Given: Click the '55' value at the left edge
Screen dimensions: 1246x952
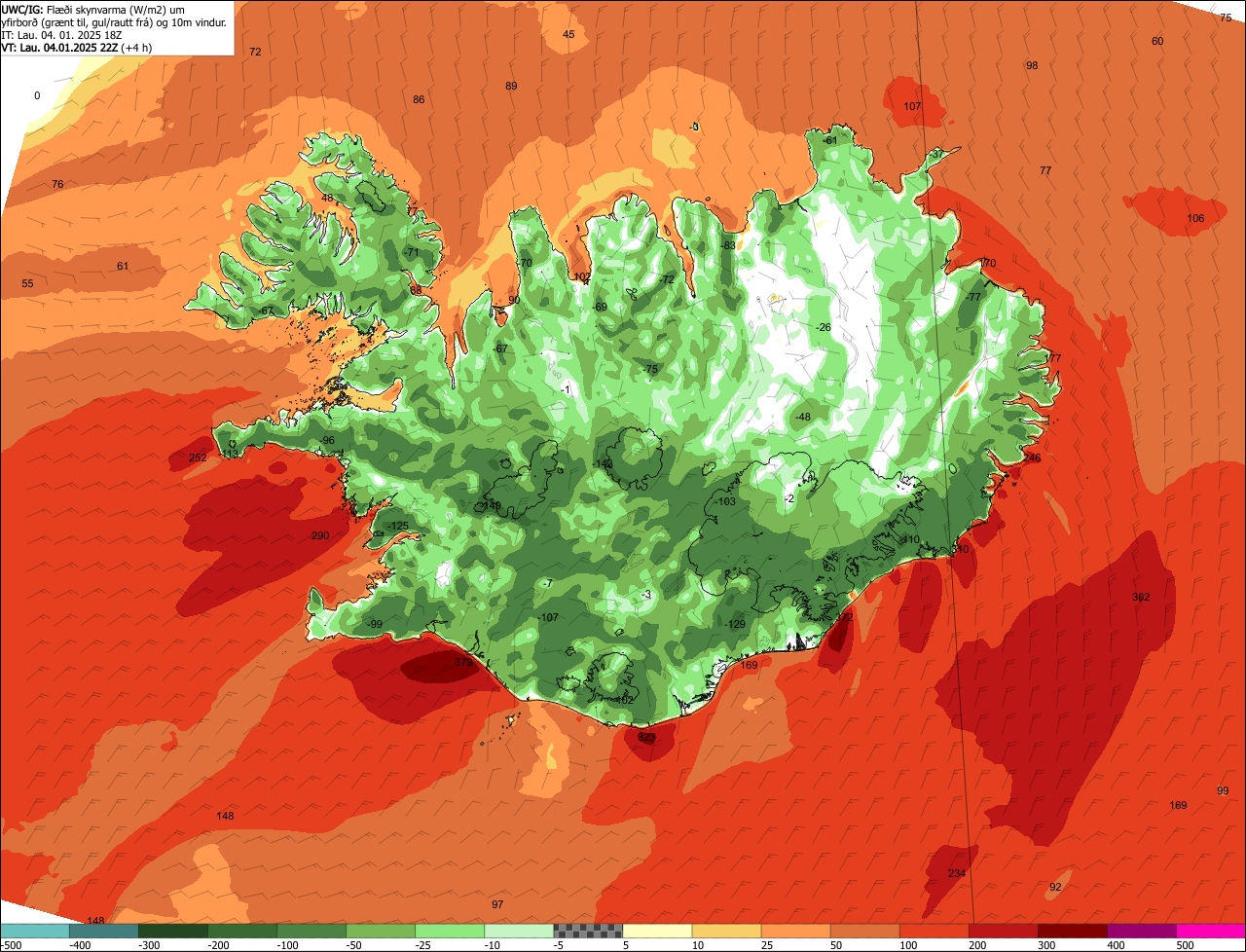Looking at the screenshot, I should 27,283.
